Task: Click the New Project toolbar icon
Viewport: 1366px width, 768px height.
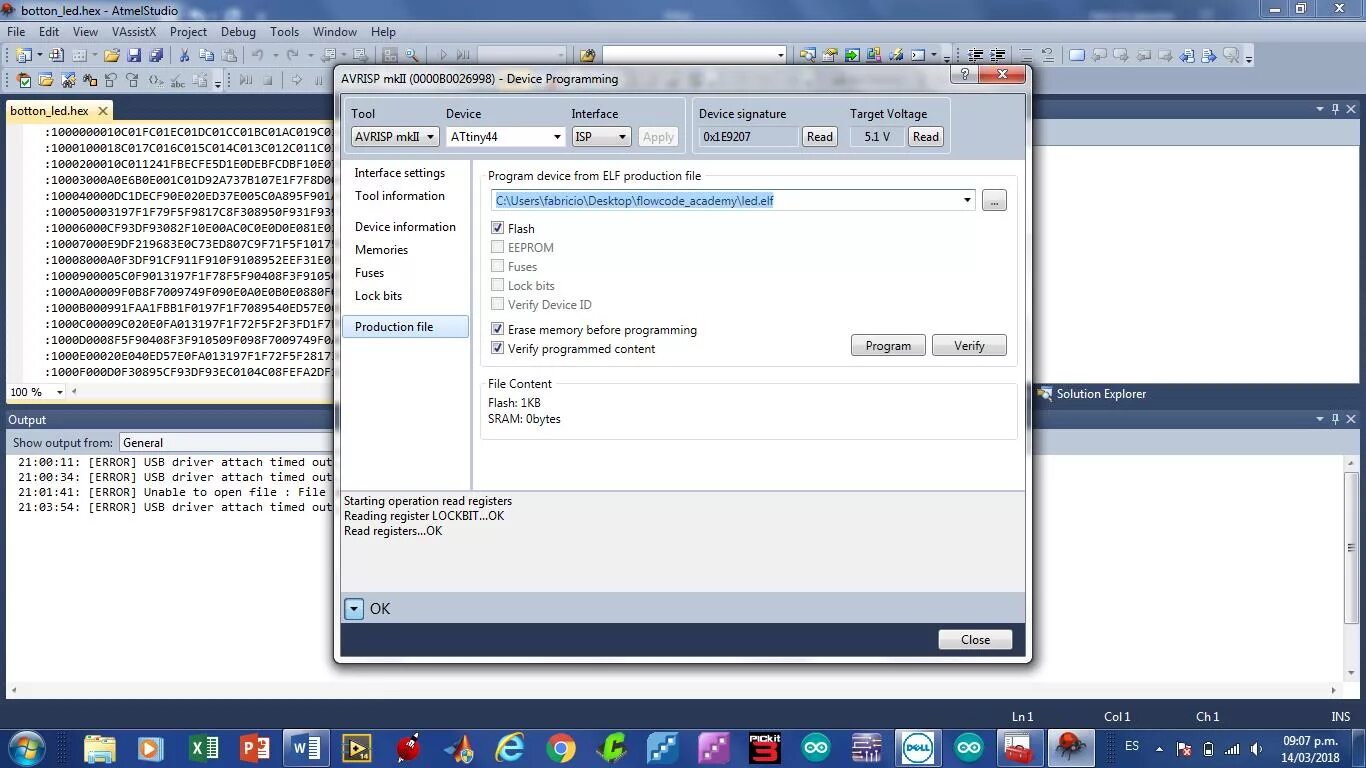Action: [22, 55]
